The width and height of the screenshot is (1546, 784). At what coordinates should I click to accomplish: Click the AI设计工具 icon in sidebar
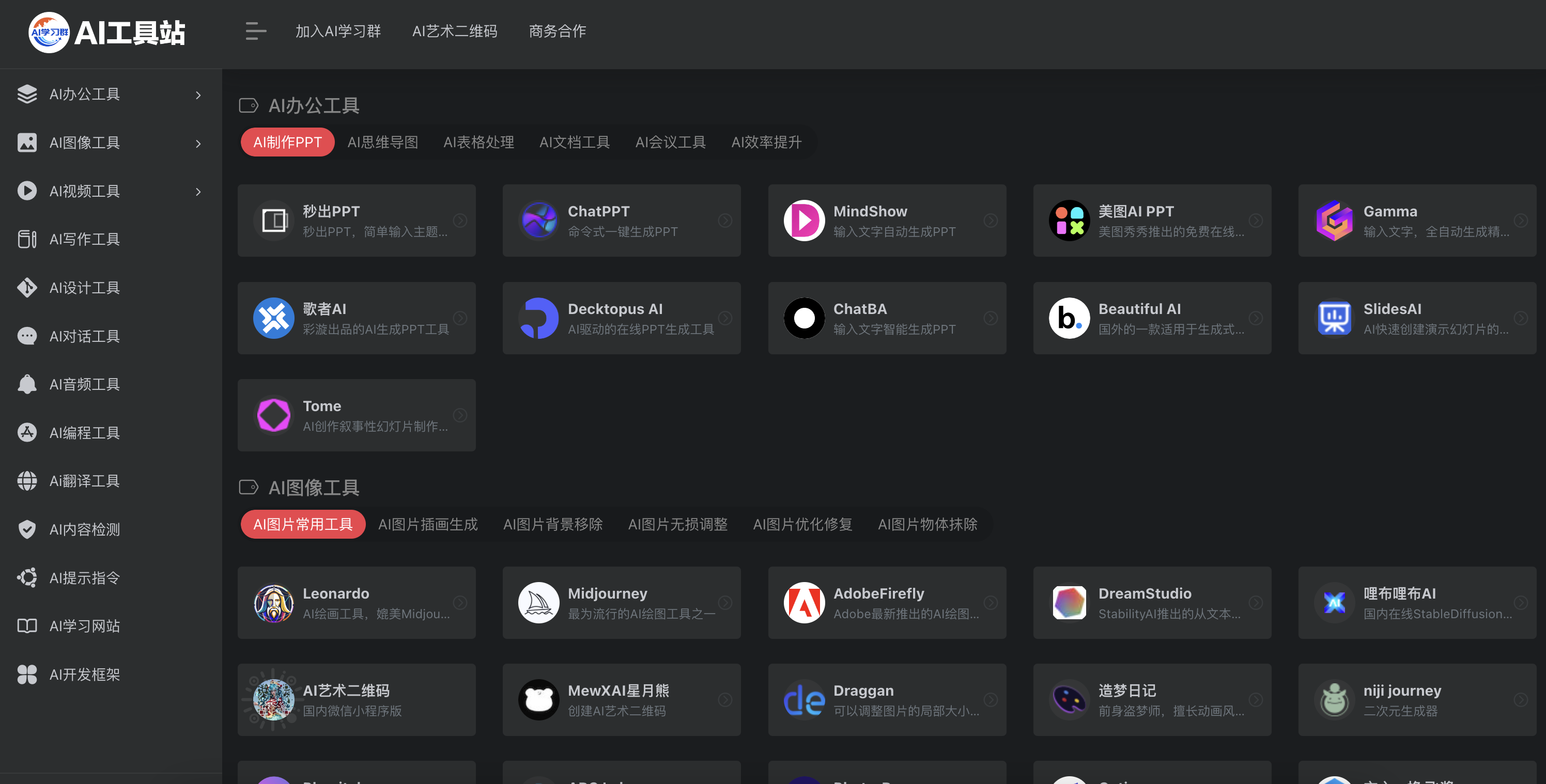27,287
